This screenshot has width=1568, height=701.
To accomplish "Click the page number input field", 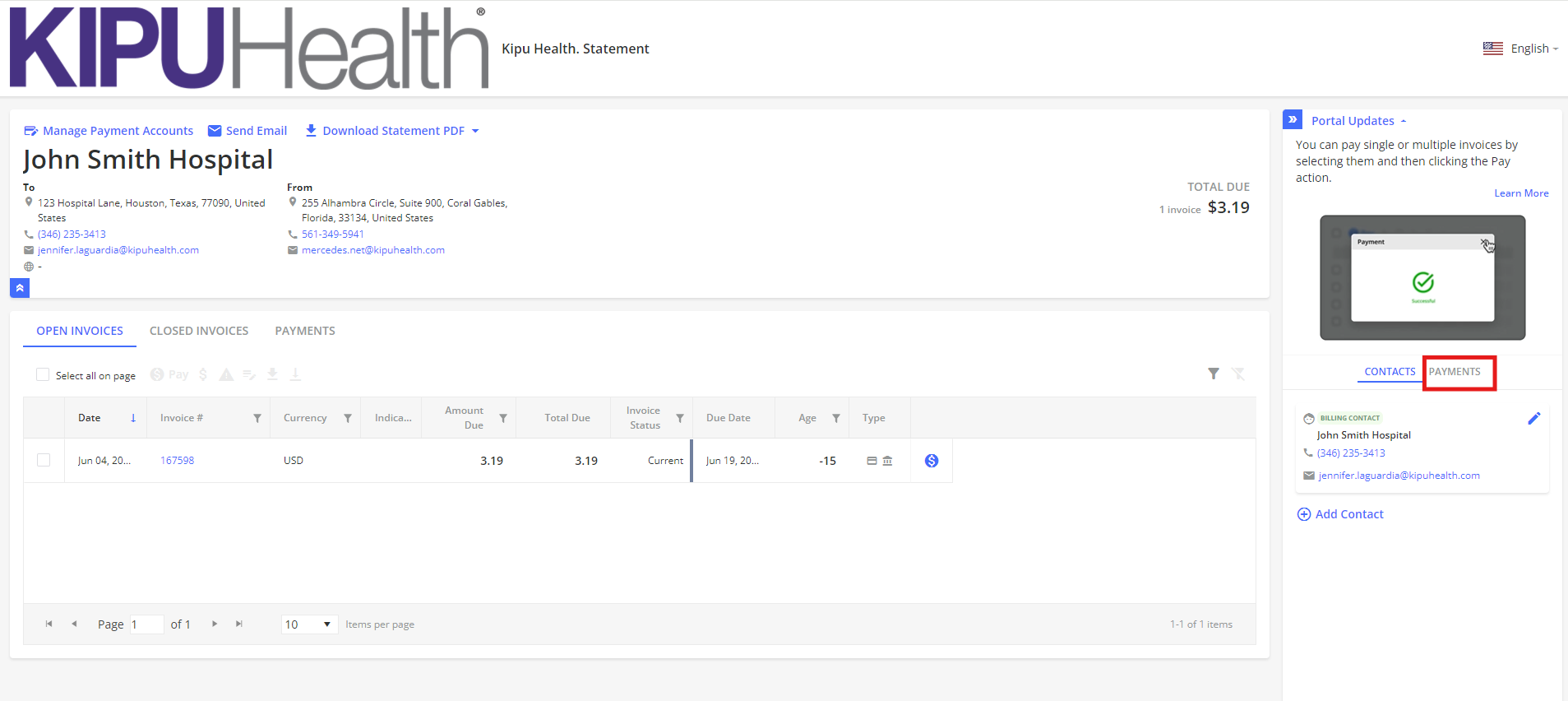I will (x=147, y=624).
